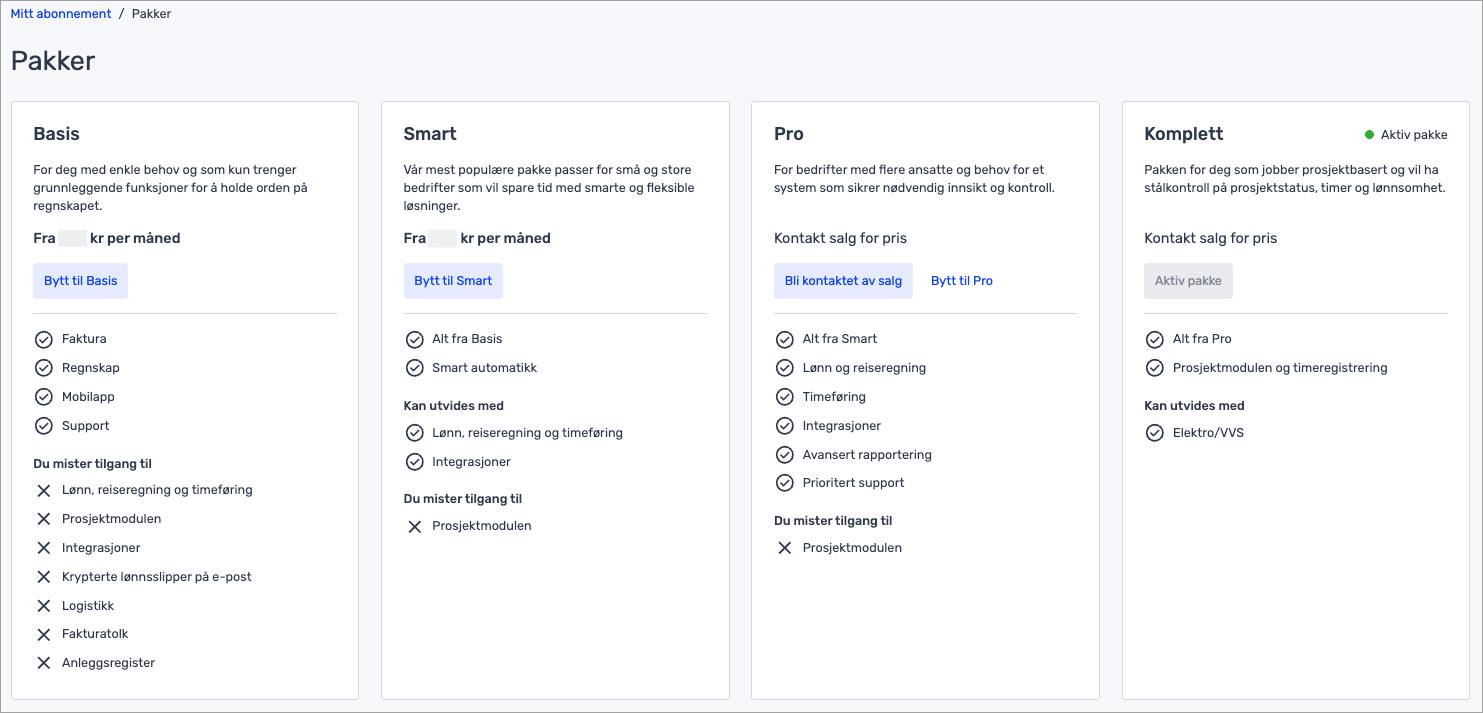Viewport: 1483px width, 713px height.
Task: Click the X icon beside Prosjektmodulen in Pro card
Action: (784, 548)
